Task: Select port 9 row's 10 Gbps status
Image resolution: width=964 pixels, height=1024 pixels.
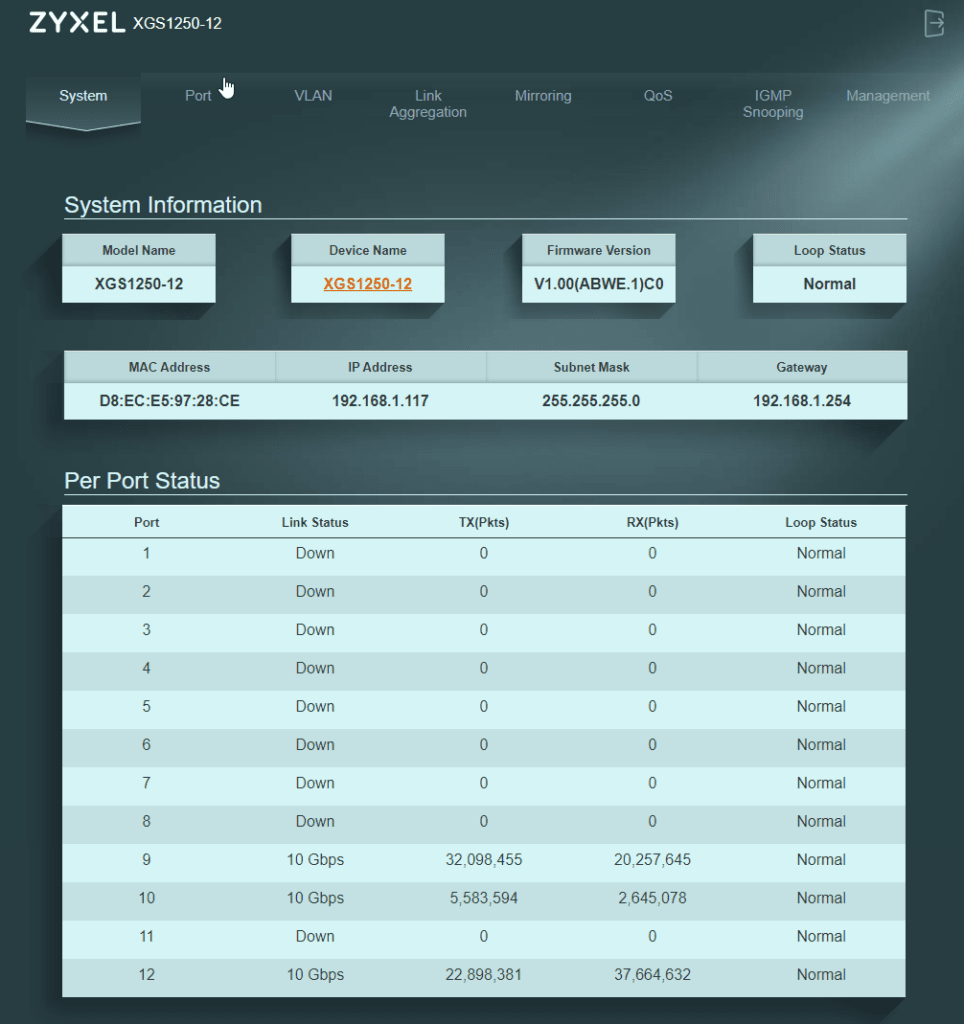Action: click(315, 860)
